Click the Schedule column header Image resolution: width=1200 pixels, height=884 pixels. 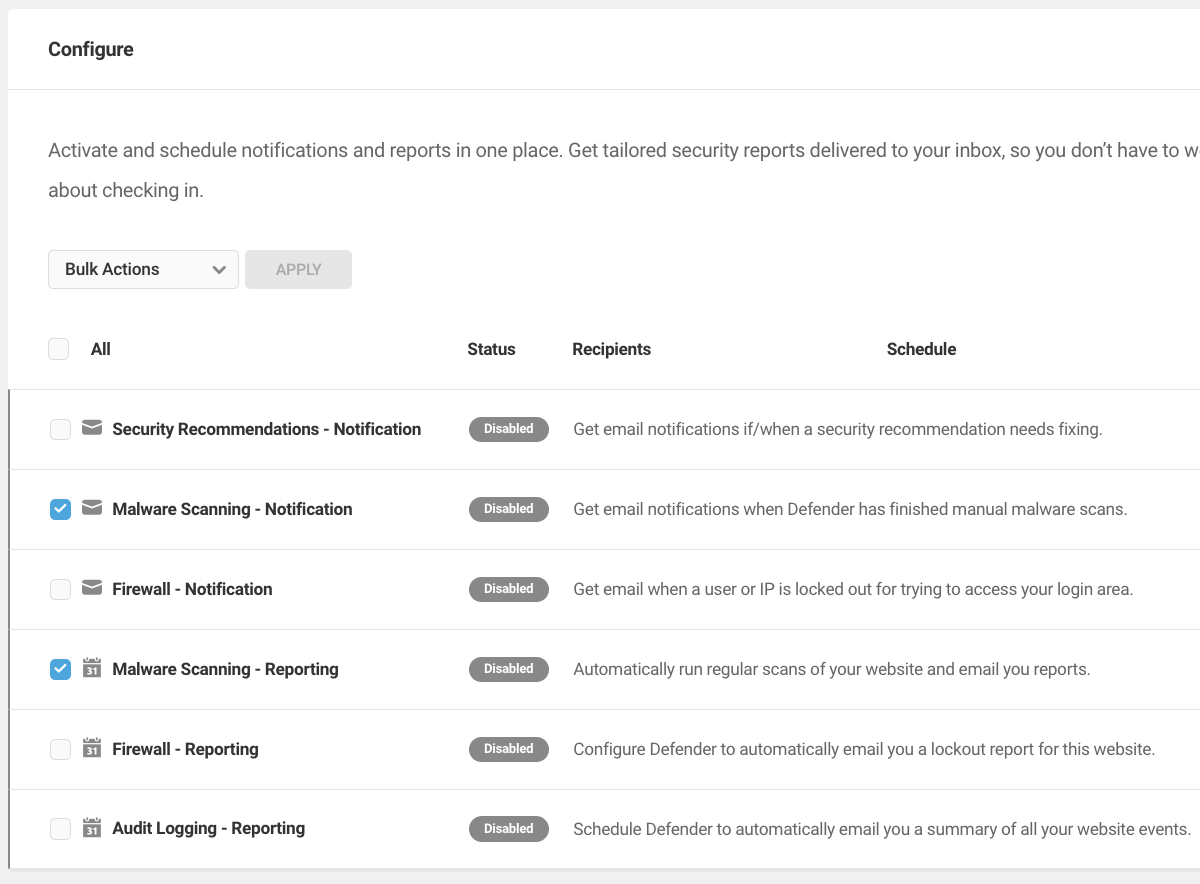point(921,348)
